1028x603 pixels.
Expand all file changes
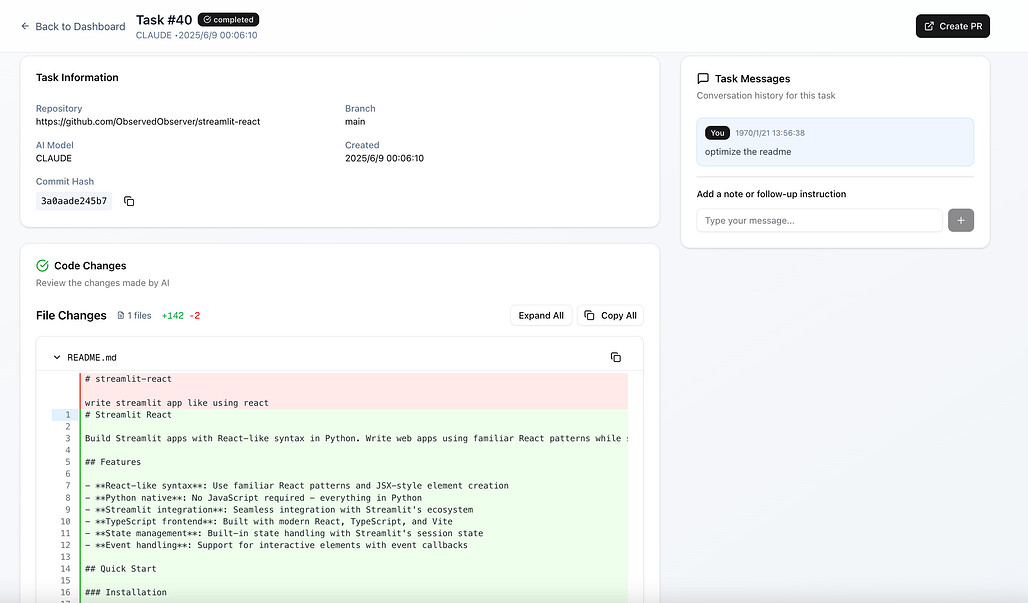pos(541,315)
